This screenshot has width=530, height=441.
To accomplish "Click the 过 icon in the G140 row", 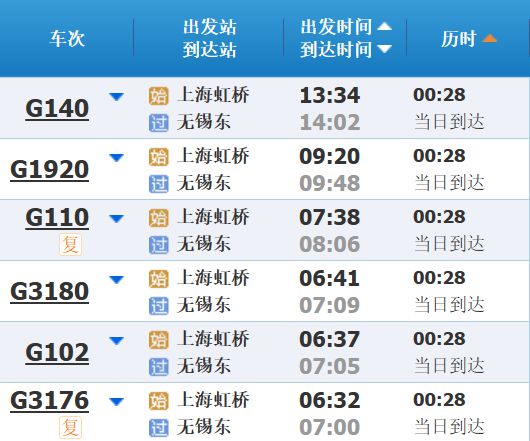I will [x=159, y=123].
